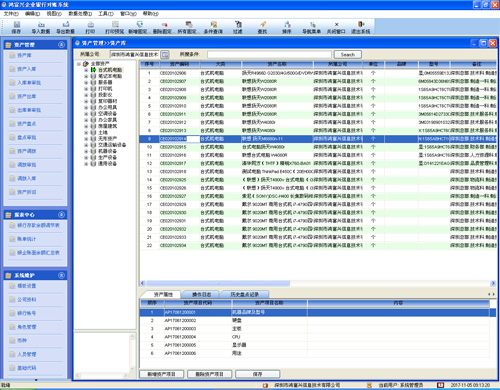Image resolution: width=500 pixels, height=390 pixels.
Task: Click the 打印 print toolbar icon
Action: click(x=90, y=24)
